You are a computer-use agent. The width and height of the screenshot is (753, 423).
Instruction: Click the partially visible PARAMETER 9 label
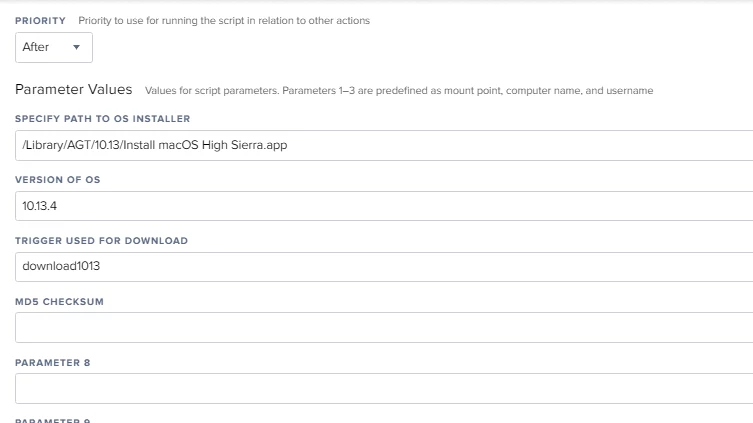coord(52,420)
